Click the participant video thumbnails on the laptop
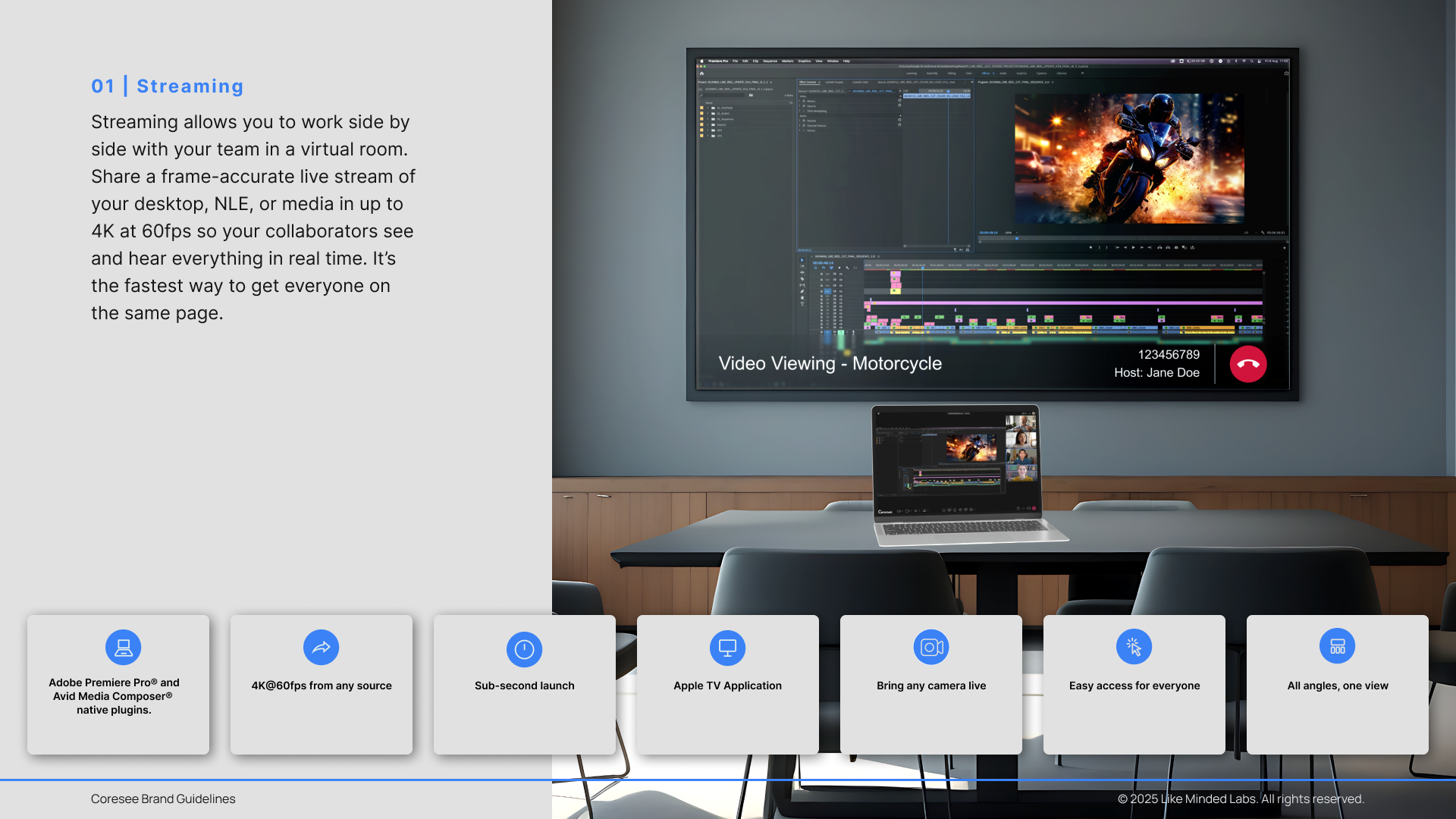 tap(1021, 447)
